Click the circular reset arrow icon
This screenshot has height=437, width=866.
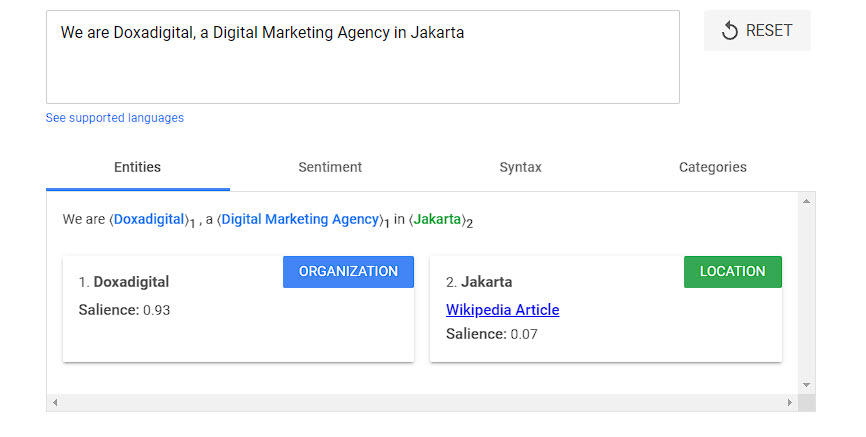730,30
